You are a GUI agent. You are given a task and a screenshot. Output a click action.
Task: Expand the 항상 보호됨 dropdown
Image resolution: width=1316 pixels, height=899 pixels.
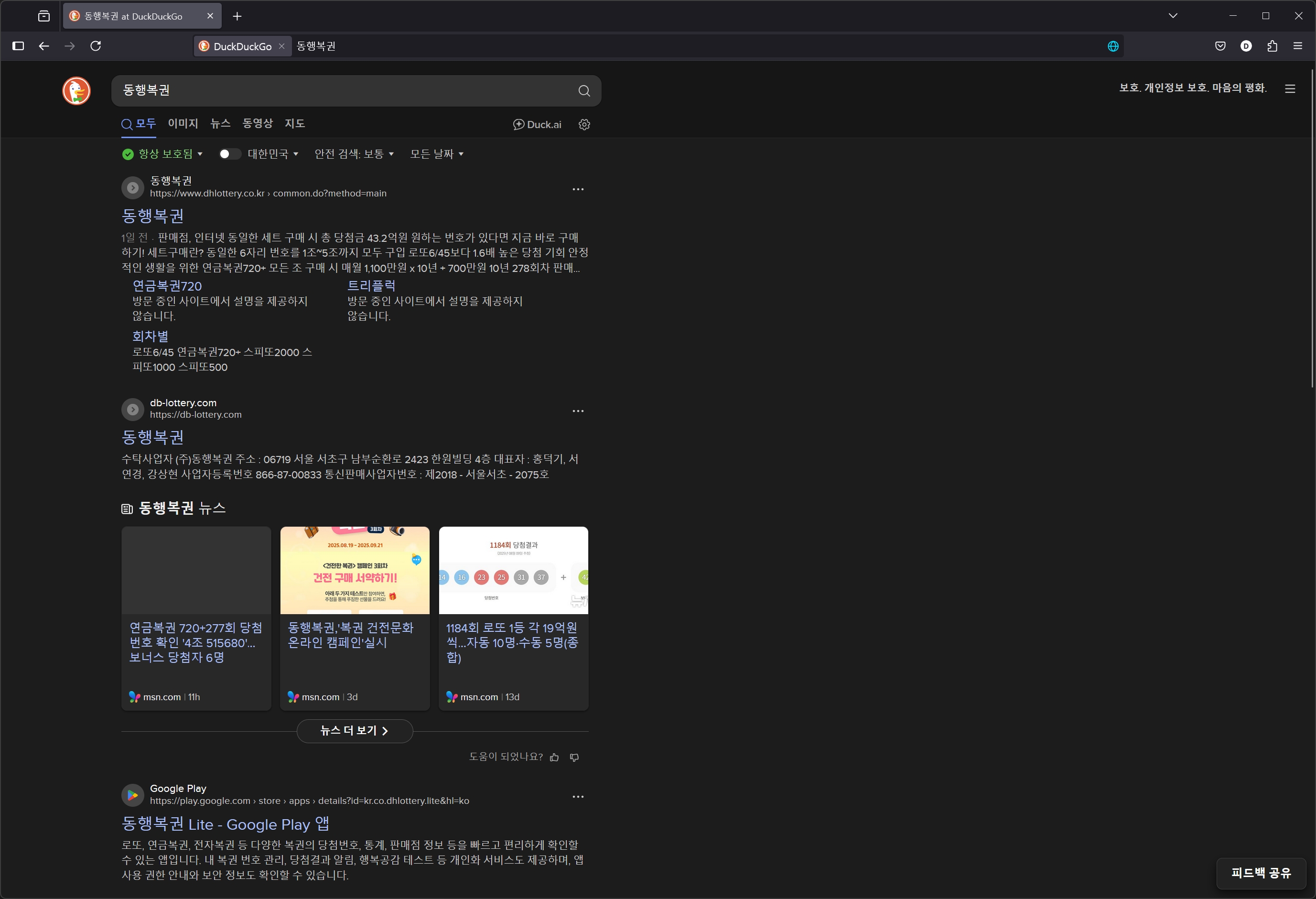point(162,154)
